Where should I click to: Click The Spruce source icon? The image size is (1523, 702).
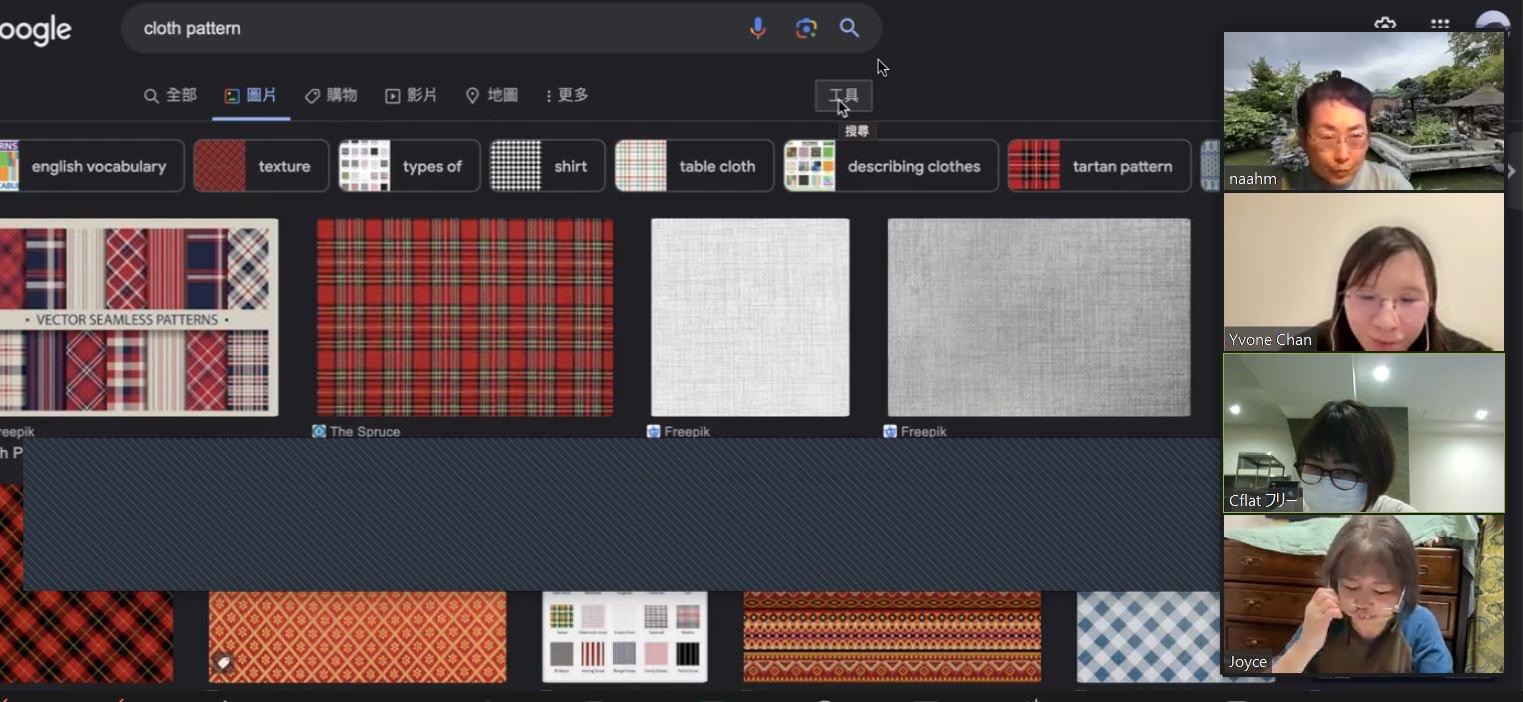pos(319,432)
